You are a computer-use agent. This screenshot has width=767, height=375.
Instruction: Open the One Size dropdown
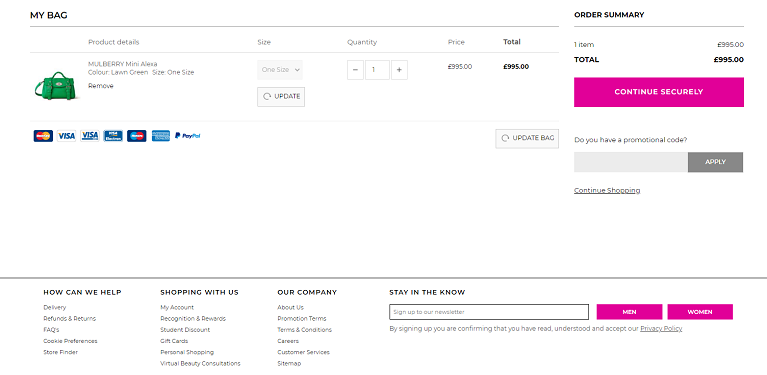point(280,70)
